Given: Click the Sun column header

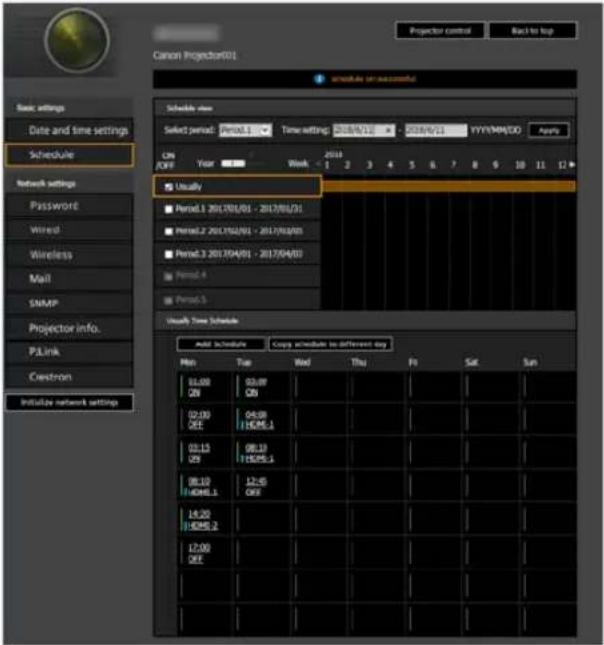Looking at the screenshot, I should (x=530, y=362).
